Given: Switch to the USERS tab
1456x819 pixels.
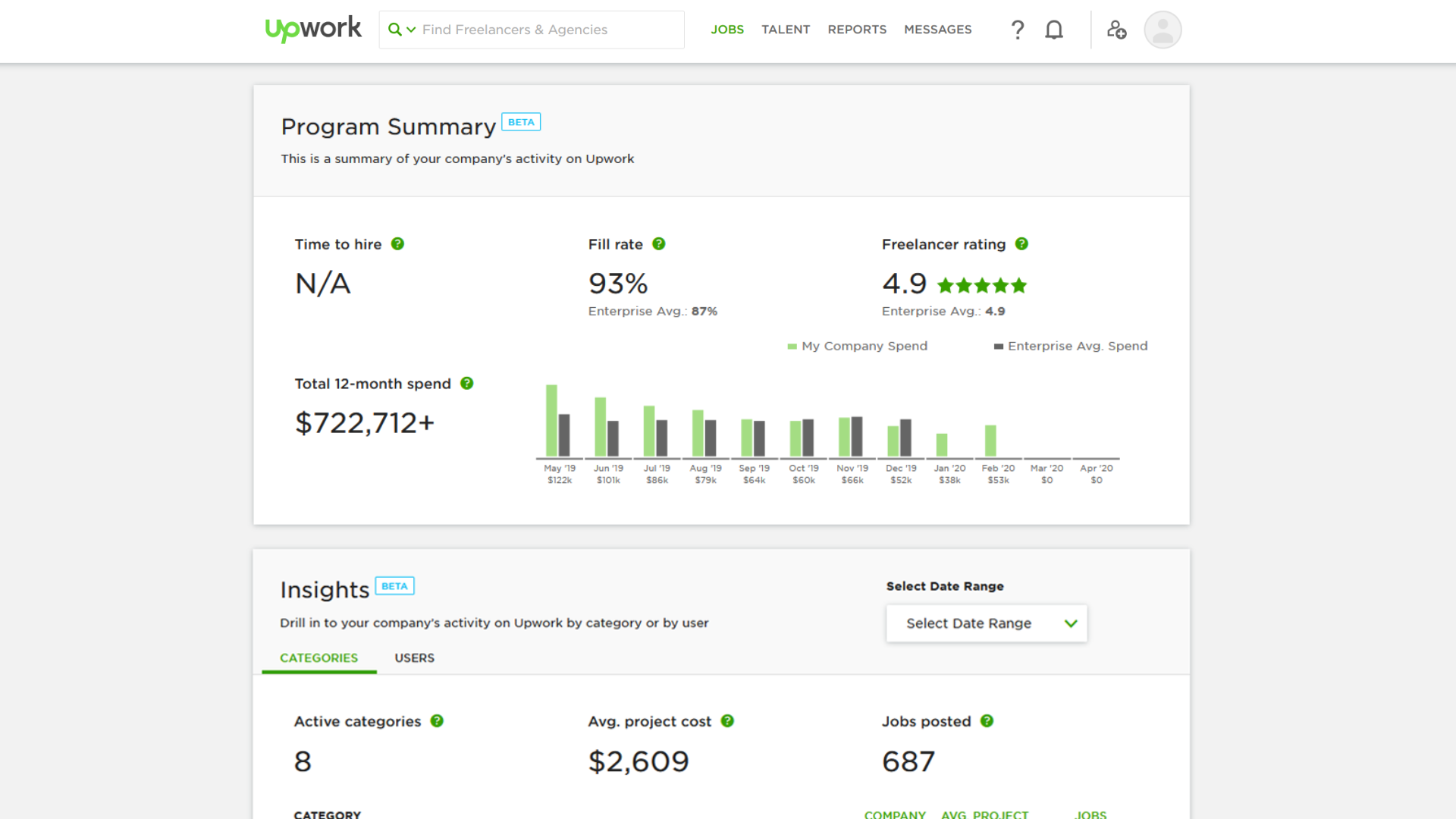Looking at the screenshot, I should tap(414, 657).
